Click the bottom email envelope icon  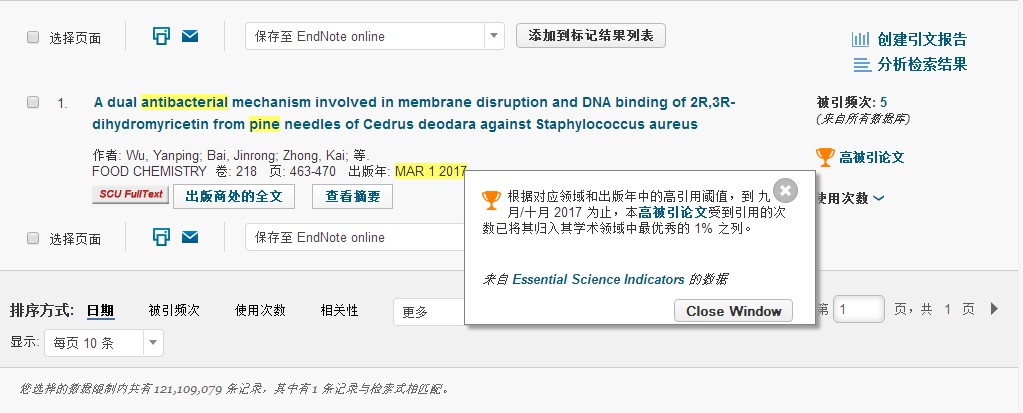click(x=190, y=237)
